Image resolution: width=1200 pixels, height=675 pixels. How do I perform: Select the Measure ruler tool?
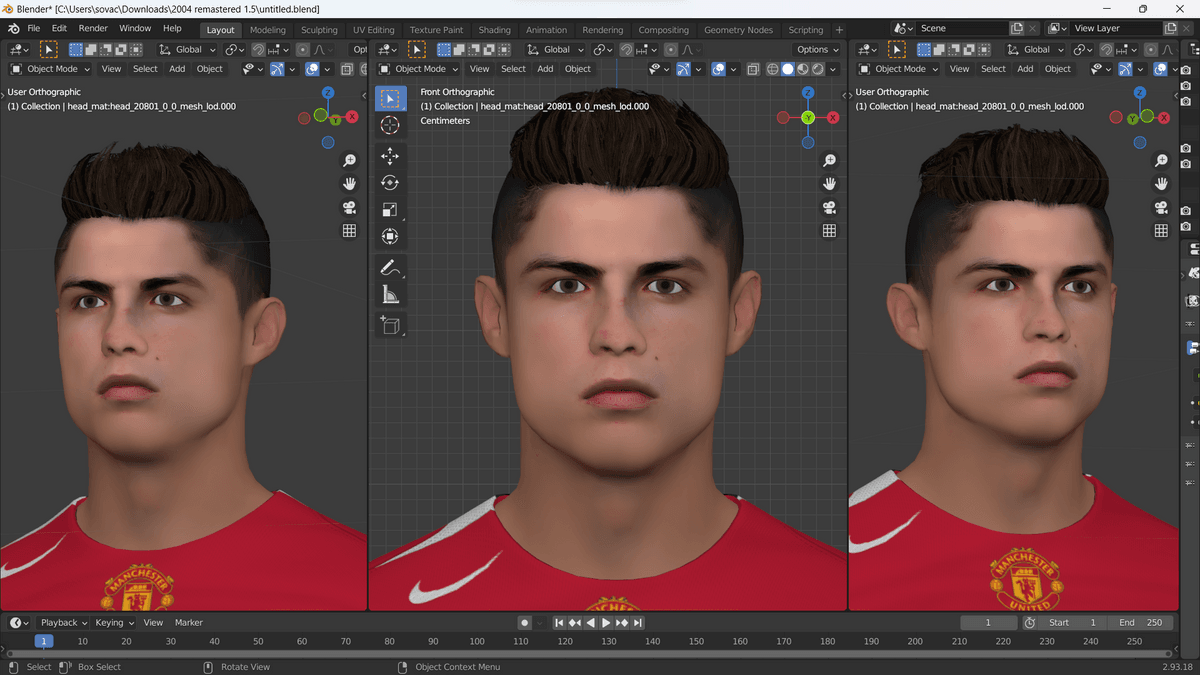[390, 295]
